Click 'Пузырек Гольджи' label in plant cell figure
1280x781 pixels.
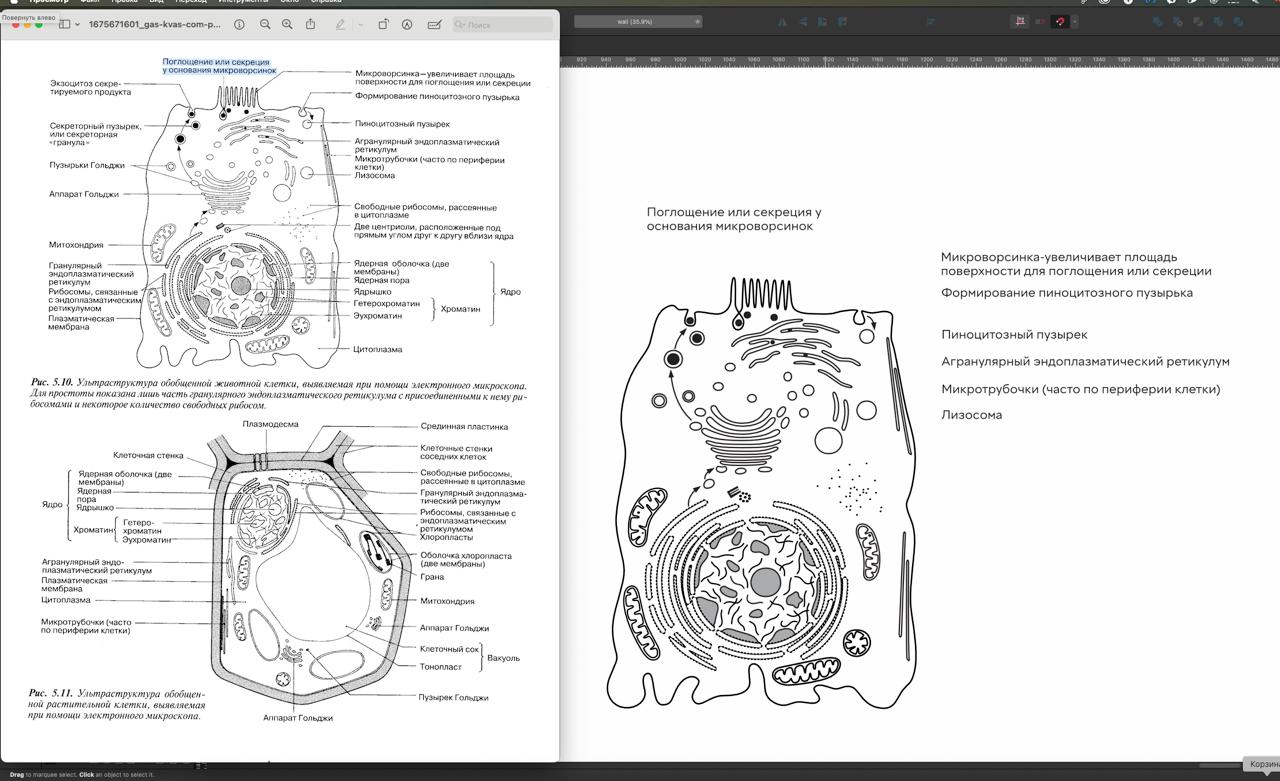coord(454,697)
